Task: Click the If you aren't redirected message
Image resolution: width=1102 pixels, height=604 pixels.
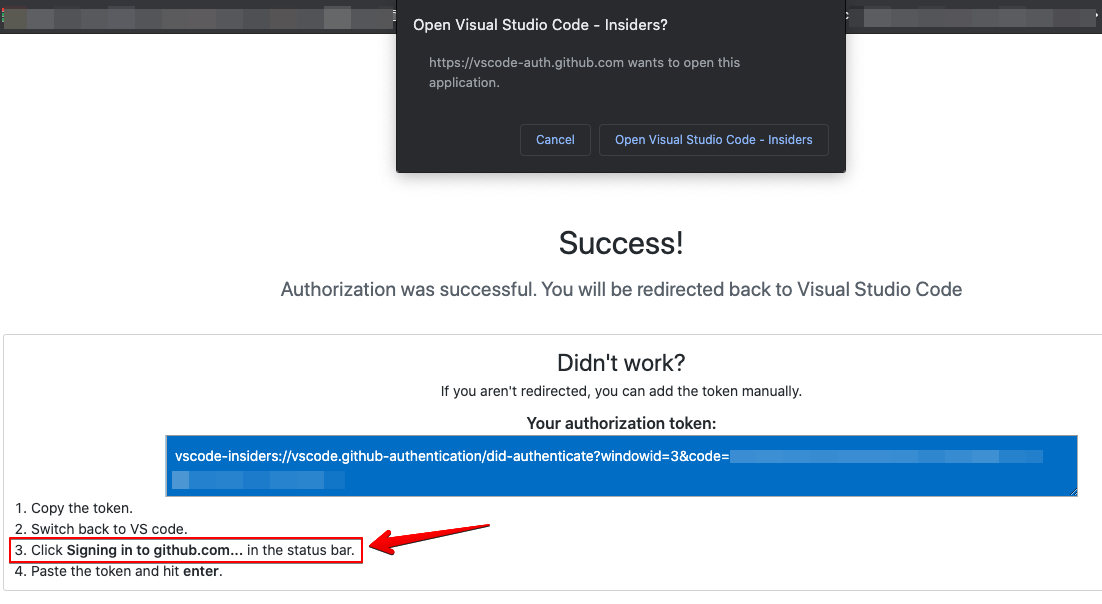Action: click(620, 391)
